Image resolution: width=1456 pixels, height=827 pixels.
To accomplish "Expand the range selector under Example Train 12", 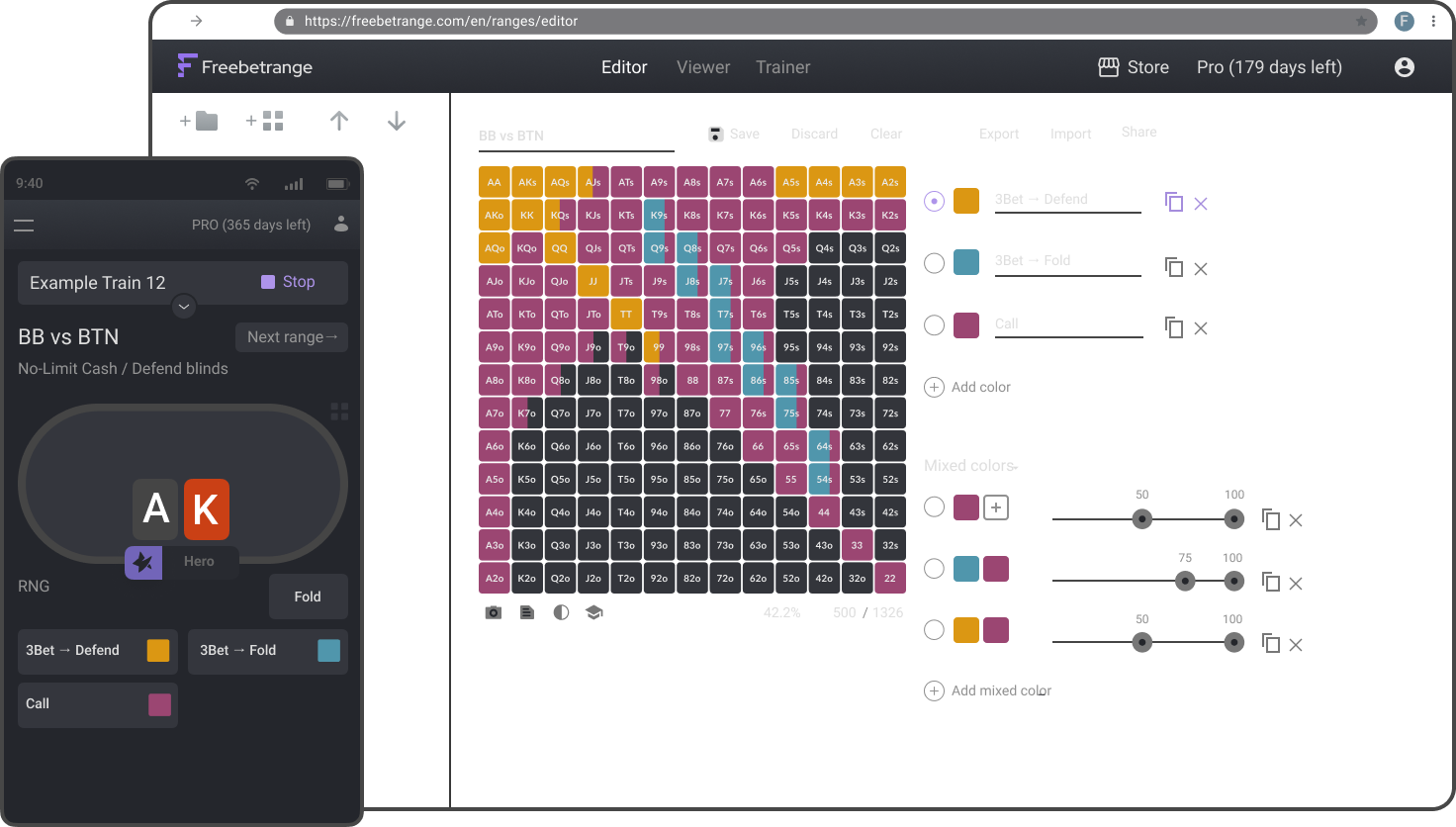I will tap(183, 307).
